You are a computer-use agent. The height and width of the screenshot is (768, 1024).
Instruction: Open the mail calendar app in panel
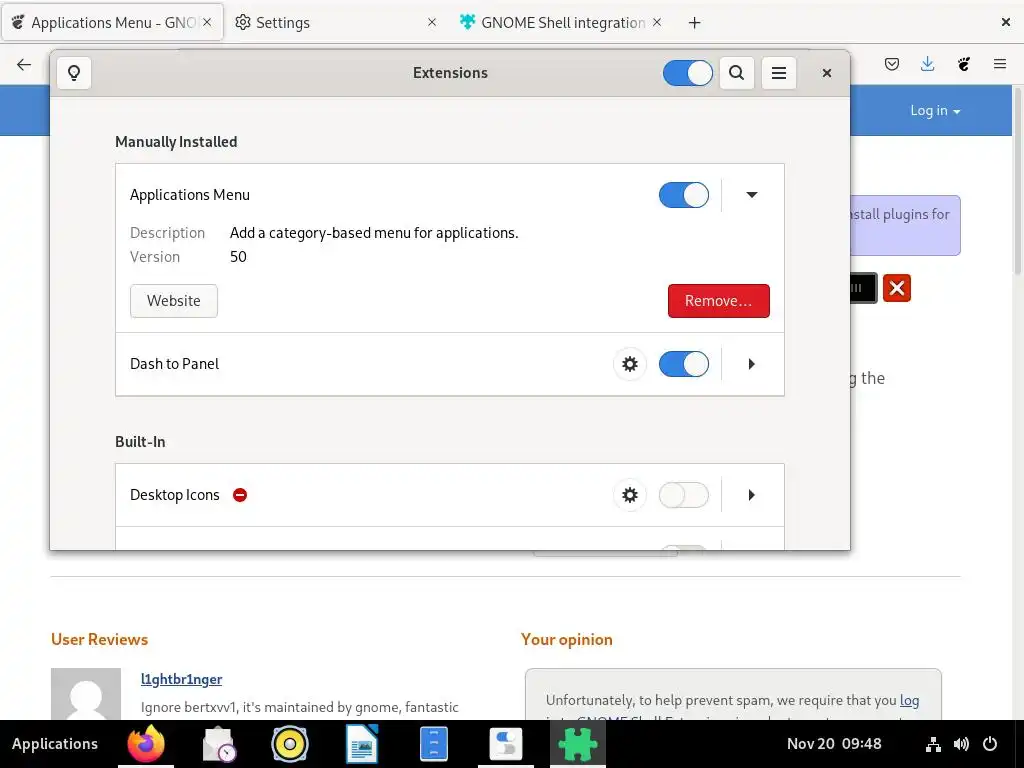[218, 744]
